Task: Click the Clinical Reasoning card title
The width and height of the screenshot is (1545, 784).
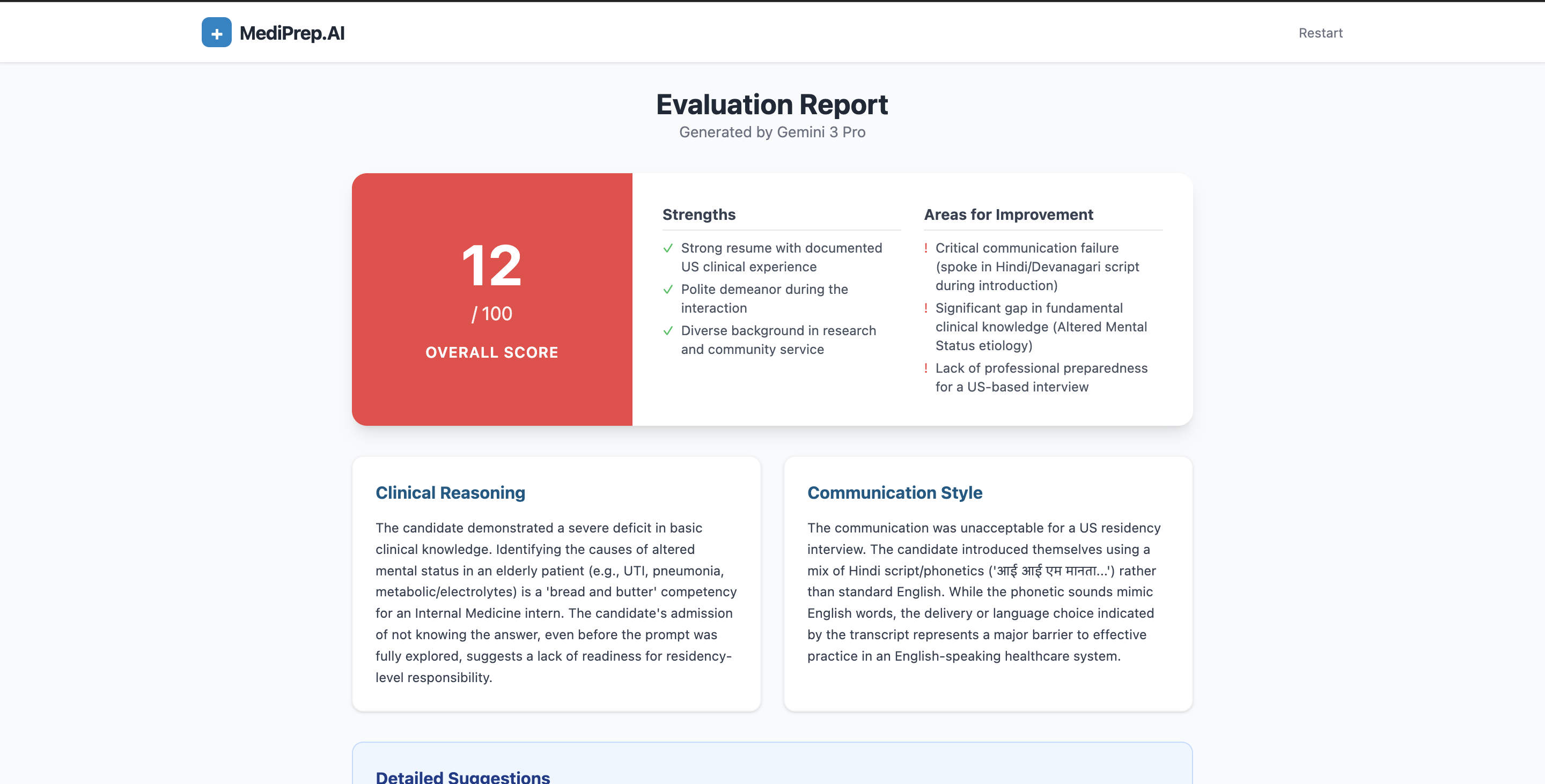Action: click(x=450, y=493)
